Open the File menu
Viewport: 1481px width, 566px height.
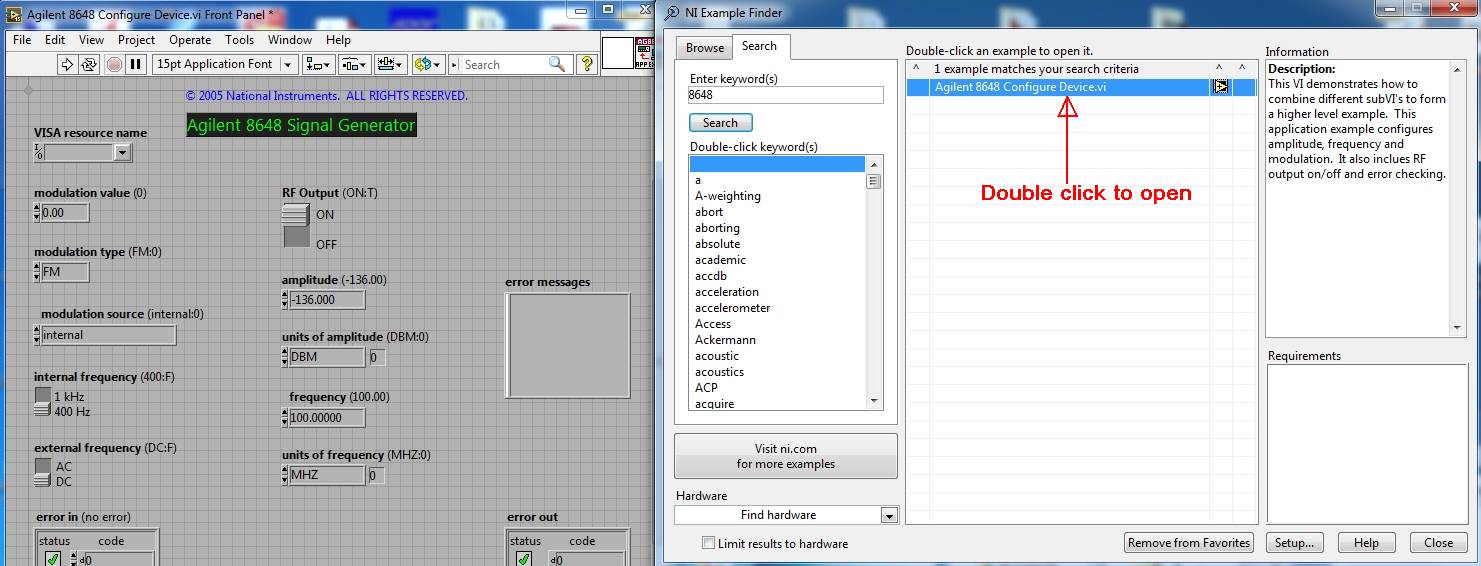click(x=22, y=40)
